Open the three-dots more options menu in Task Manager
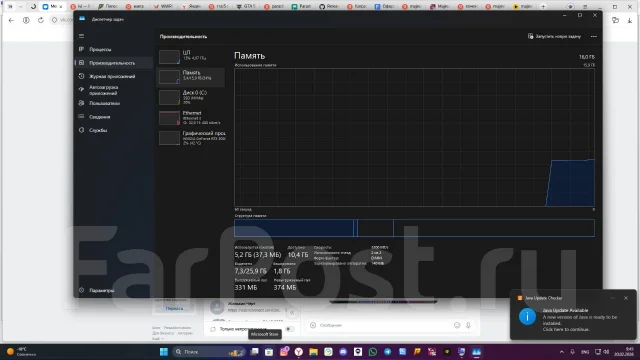Viewport: 640px width, 360px height. coord(593,36)
